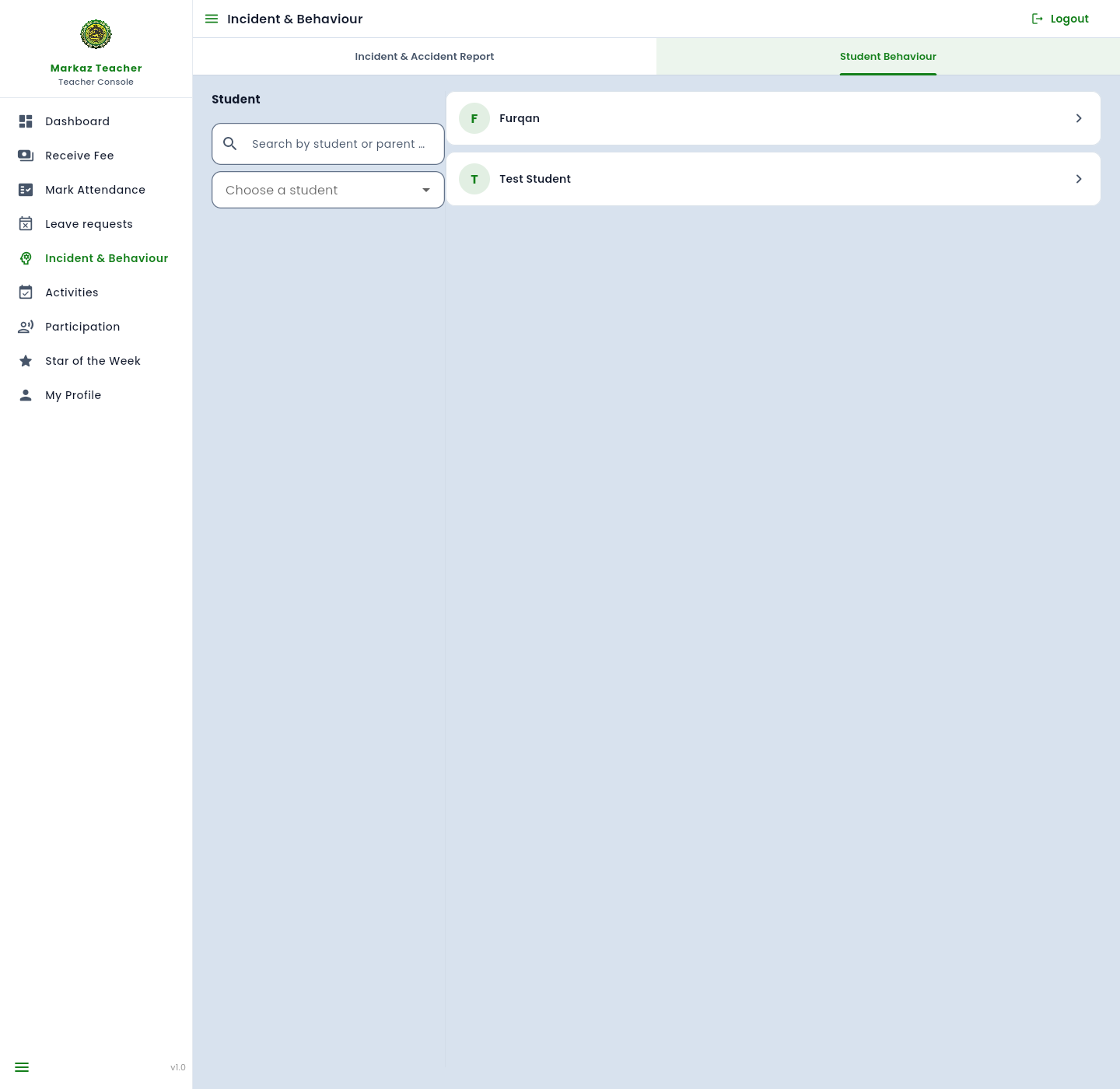
Task: Open Receive Fee menu item
Action: (x=79, y=156)
